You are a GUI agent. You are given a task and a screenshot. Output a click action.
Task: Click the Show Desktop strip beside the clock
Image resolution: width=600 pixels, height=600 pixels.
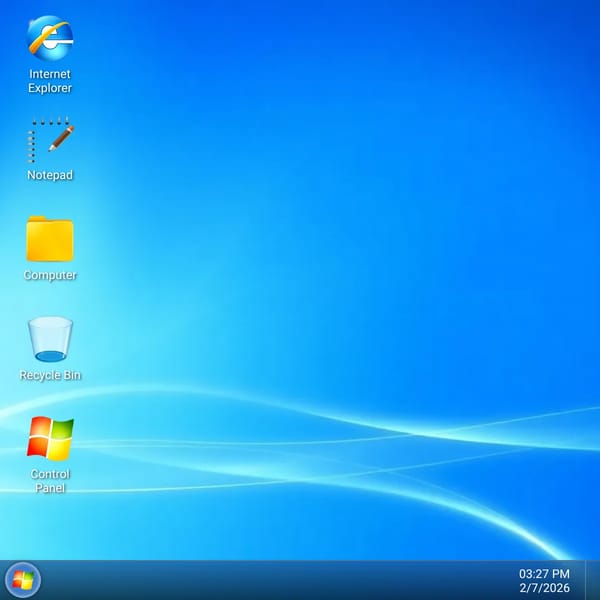click(592, 580)
